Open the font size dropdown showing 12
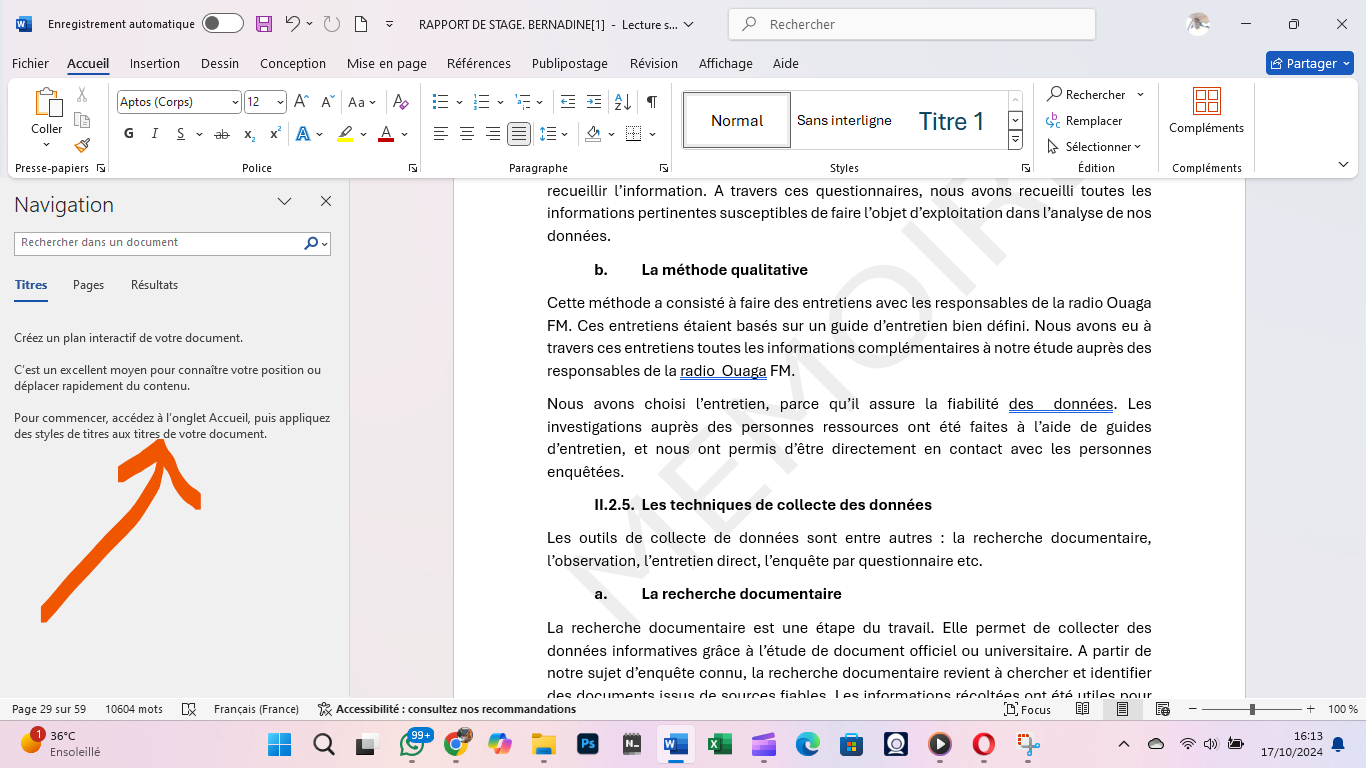The image size is (1366, 768). 280,102
